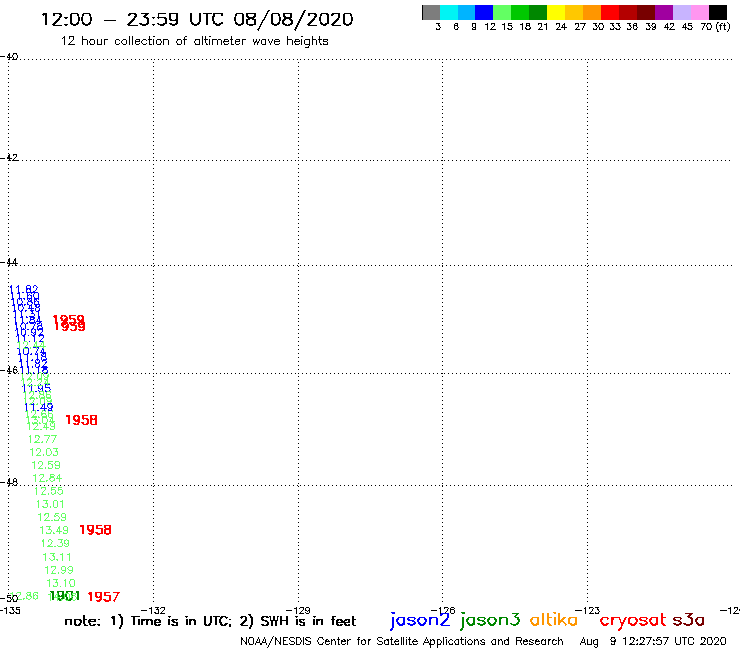Select the 'jason2' satellite label
Viewport: 740px width, 650px height.
(x=420, y=620)
